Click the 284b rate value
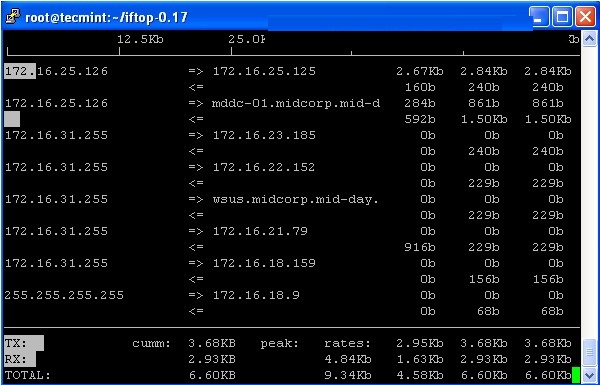 pos(420,103)
